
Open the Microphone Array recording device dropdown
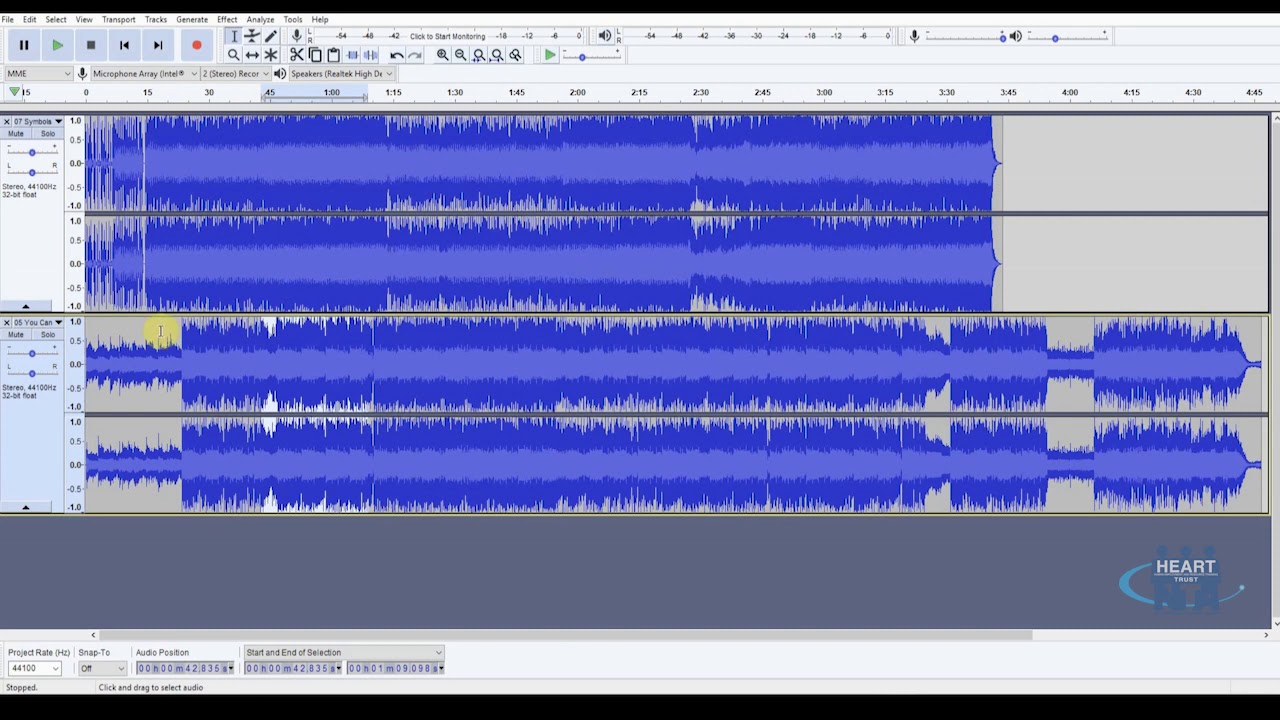(144, 73)
